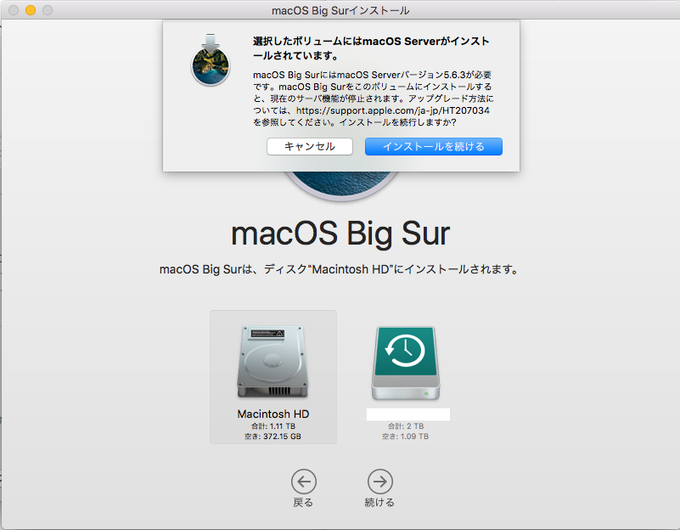The height and width of the screenshot is (530, 680).
Task: Click the large "macOS Big Sur" heading
Action: [340, 234]
